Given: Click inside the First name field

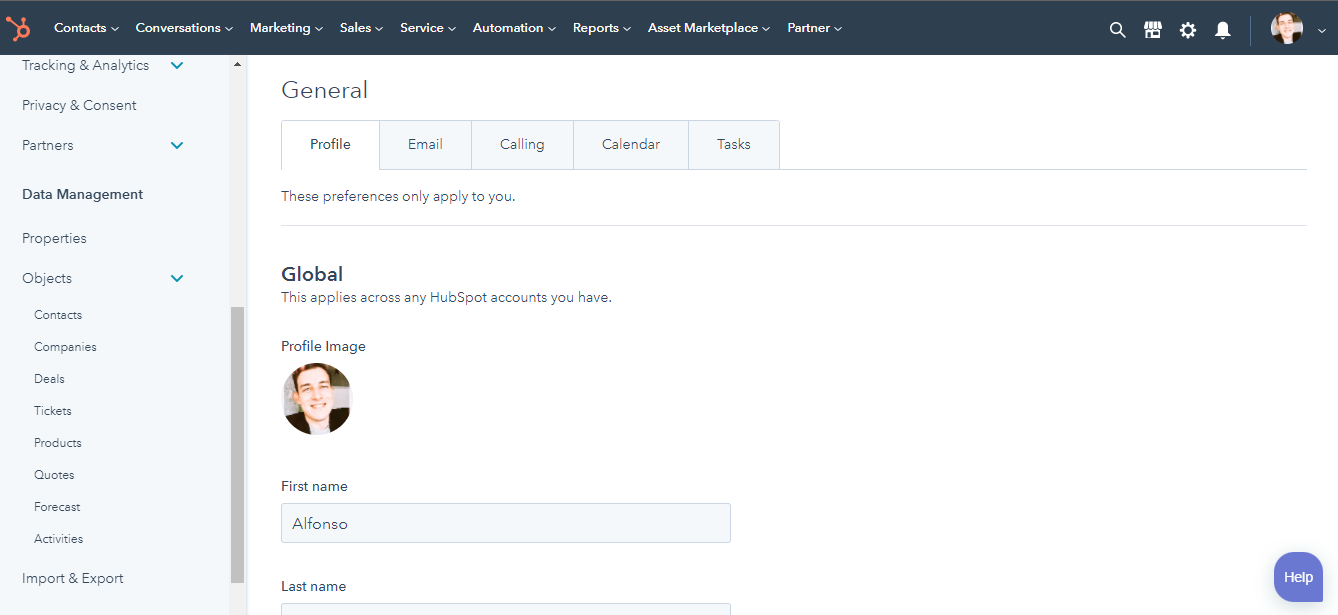Looking at the screenshot, I should 505,523.
